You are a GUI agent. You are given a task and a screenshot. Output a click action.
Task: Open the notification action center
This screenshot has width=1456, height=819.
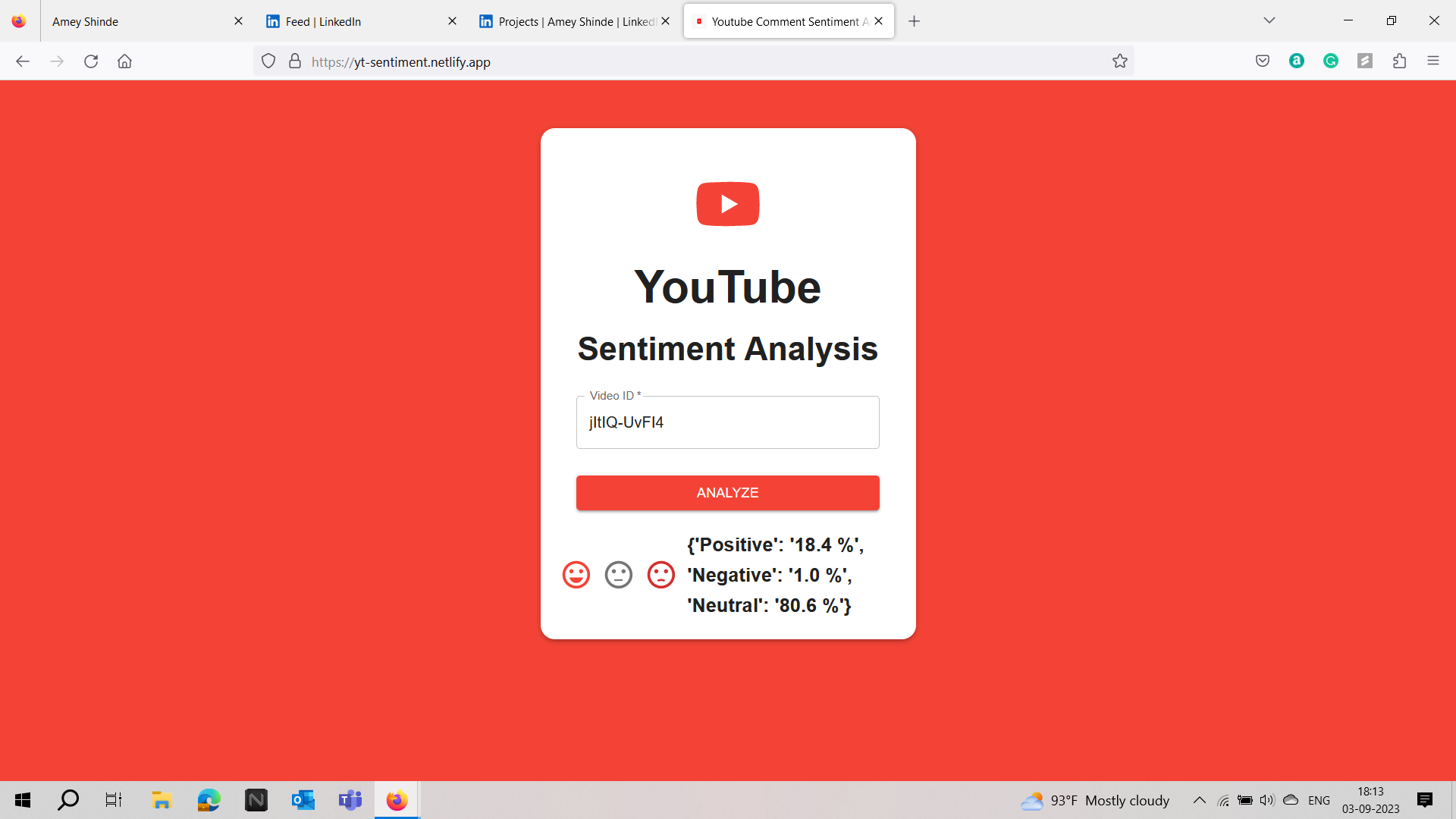[x=1425, y=800]
